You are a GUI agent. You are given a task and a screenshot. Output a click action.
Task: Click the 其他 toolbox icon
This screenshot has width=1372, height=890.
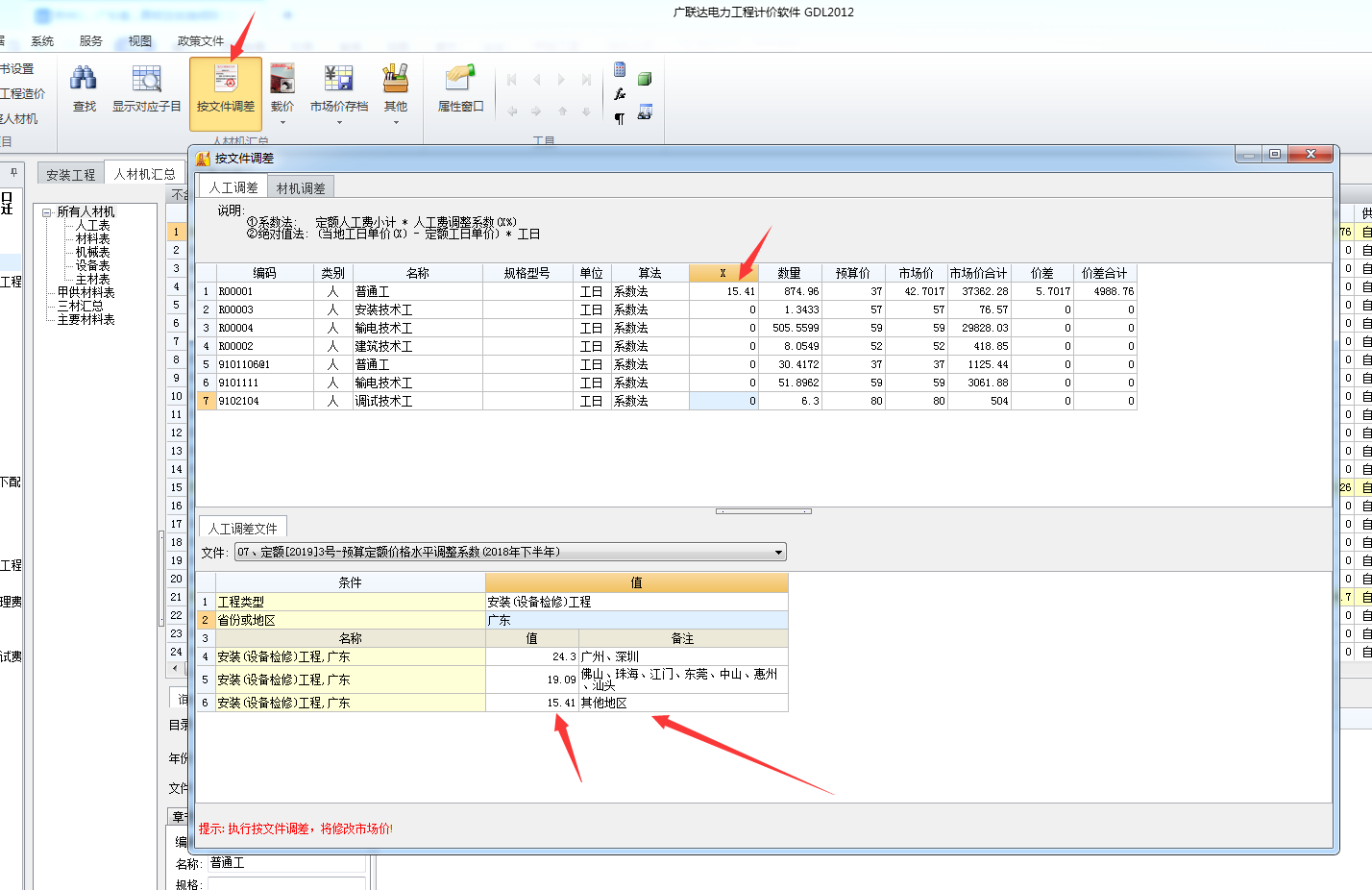pos(396,79)
